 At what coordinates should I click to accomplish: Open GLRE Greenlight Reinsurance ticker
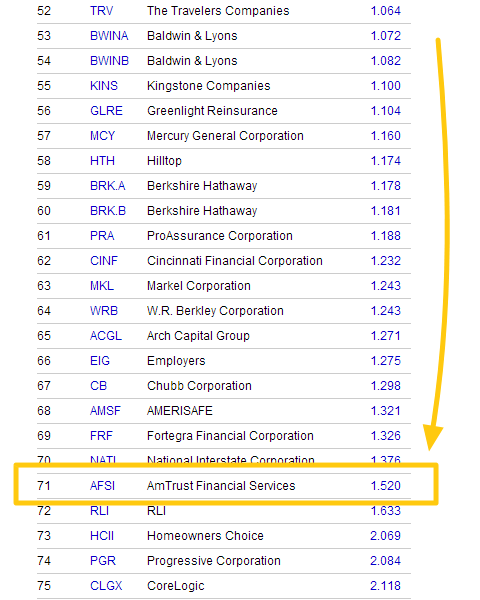[106, 111]
